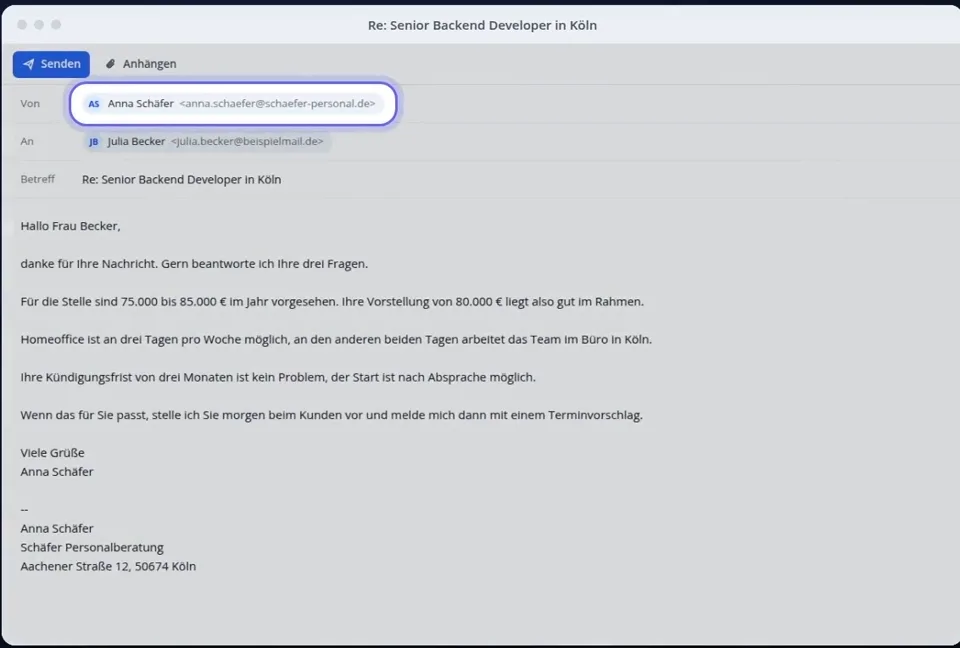Click the "Von" field label
960x648 pixels.
pos(30,104)
